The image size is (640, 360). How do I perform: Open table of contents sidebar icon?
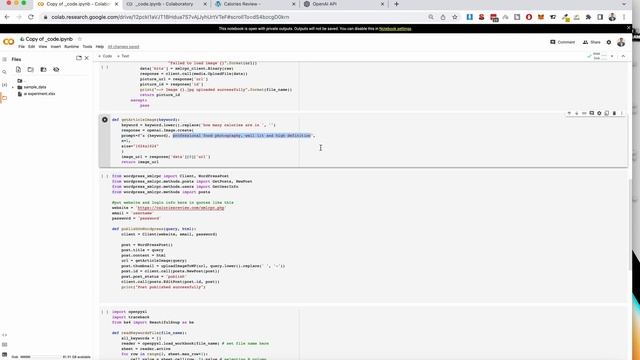point(4,59)
